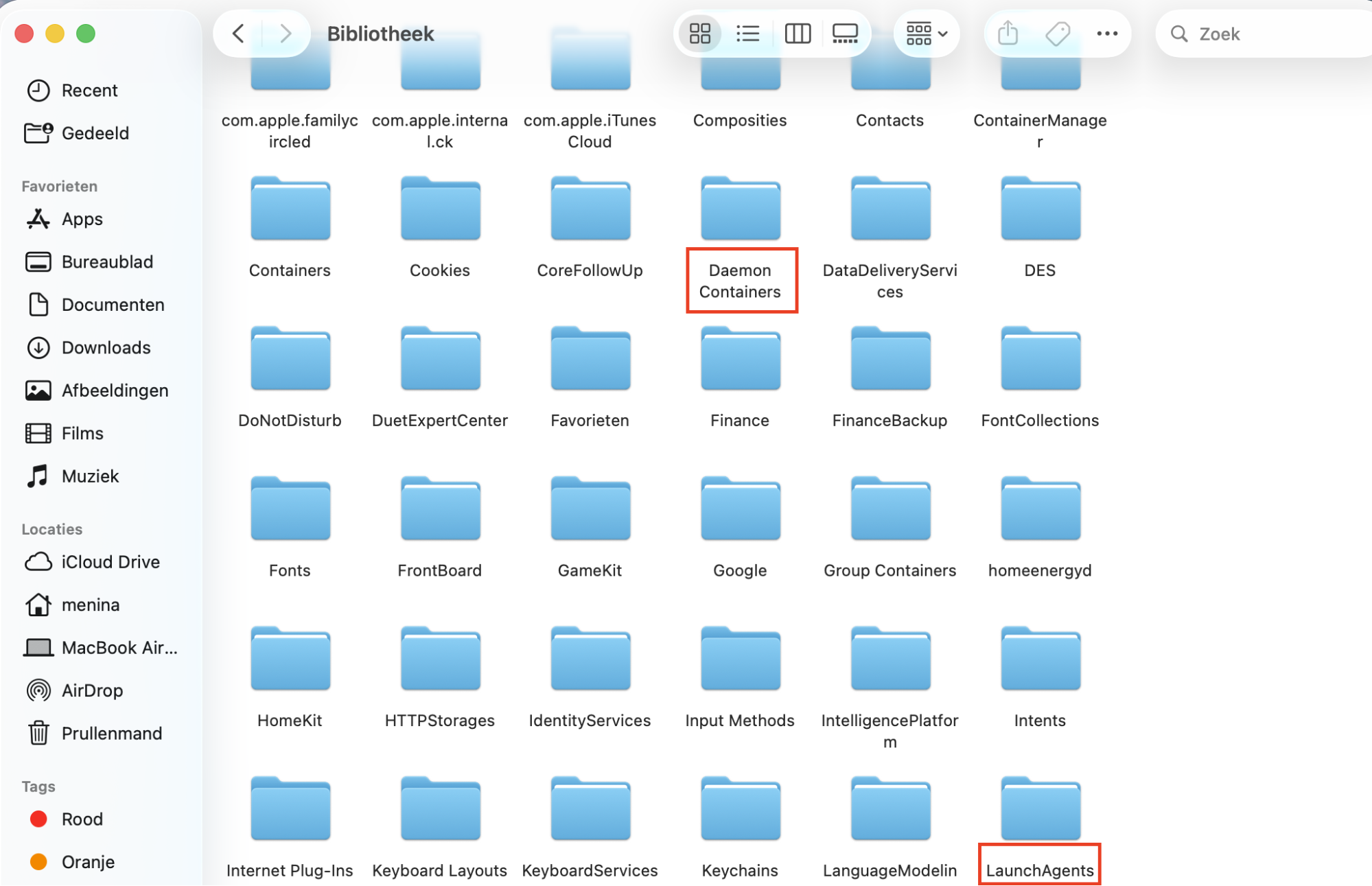Open the more actions ellipsis menu
Image resolution: width=1372 pixels, height=886 pixels.
coord(1106,33)
